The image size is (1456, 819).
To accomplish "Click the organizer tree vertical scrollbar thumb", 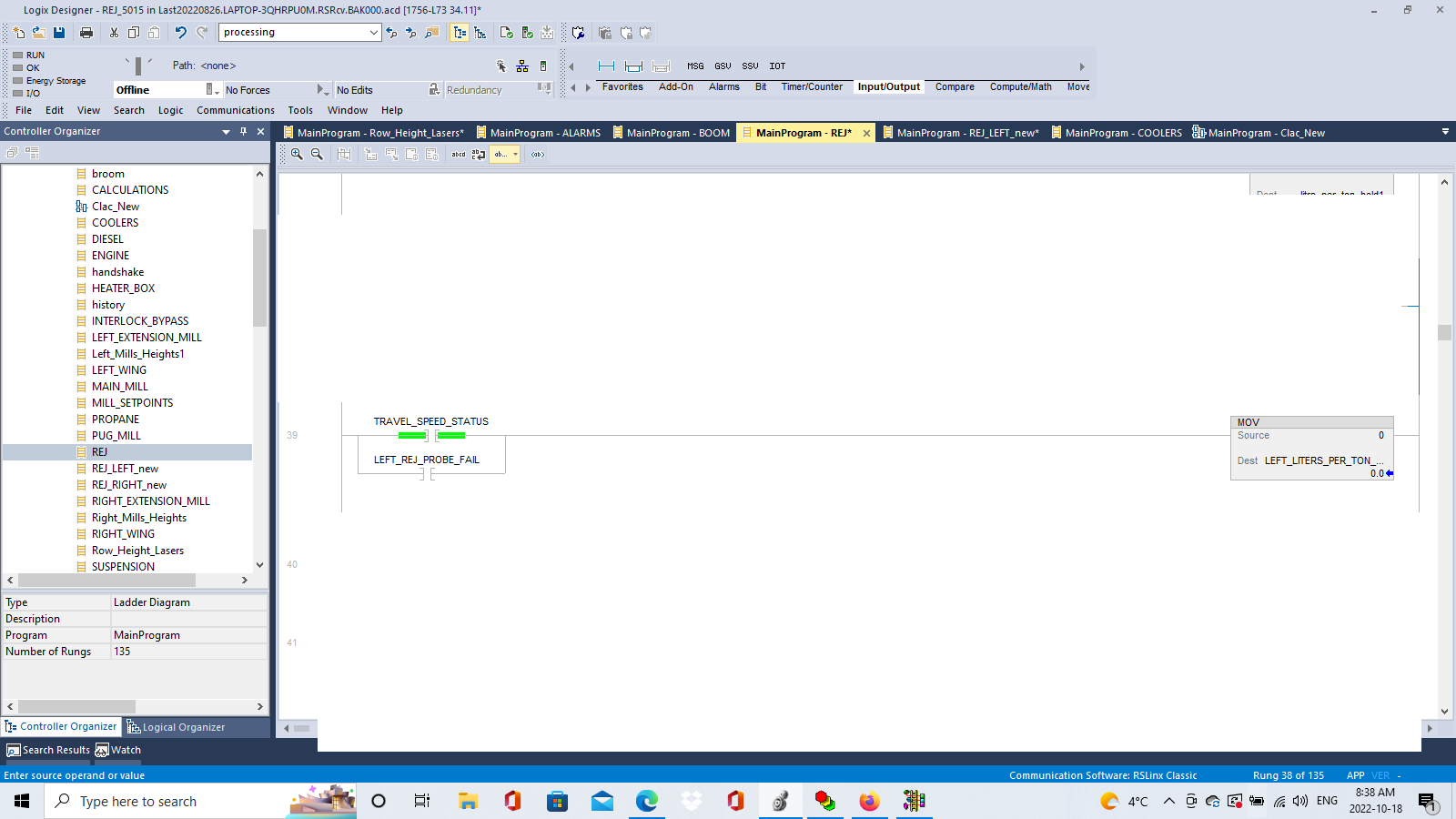I will click(x=259, y=278).
